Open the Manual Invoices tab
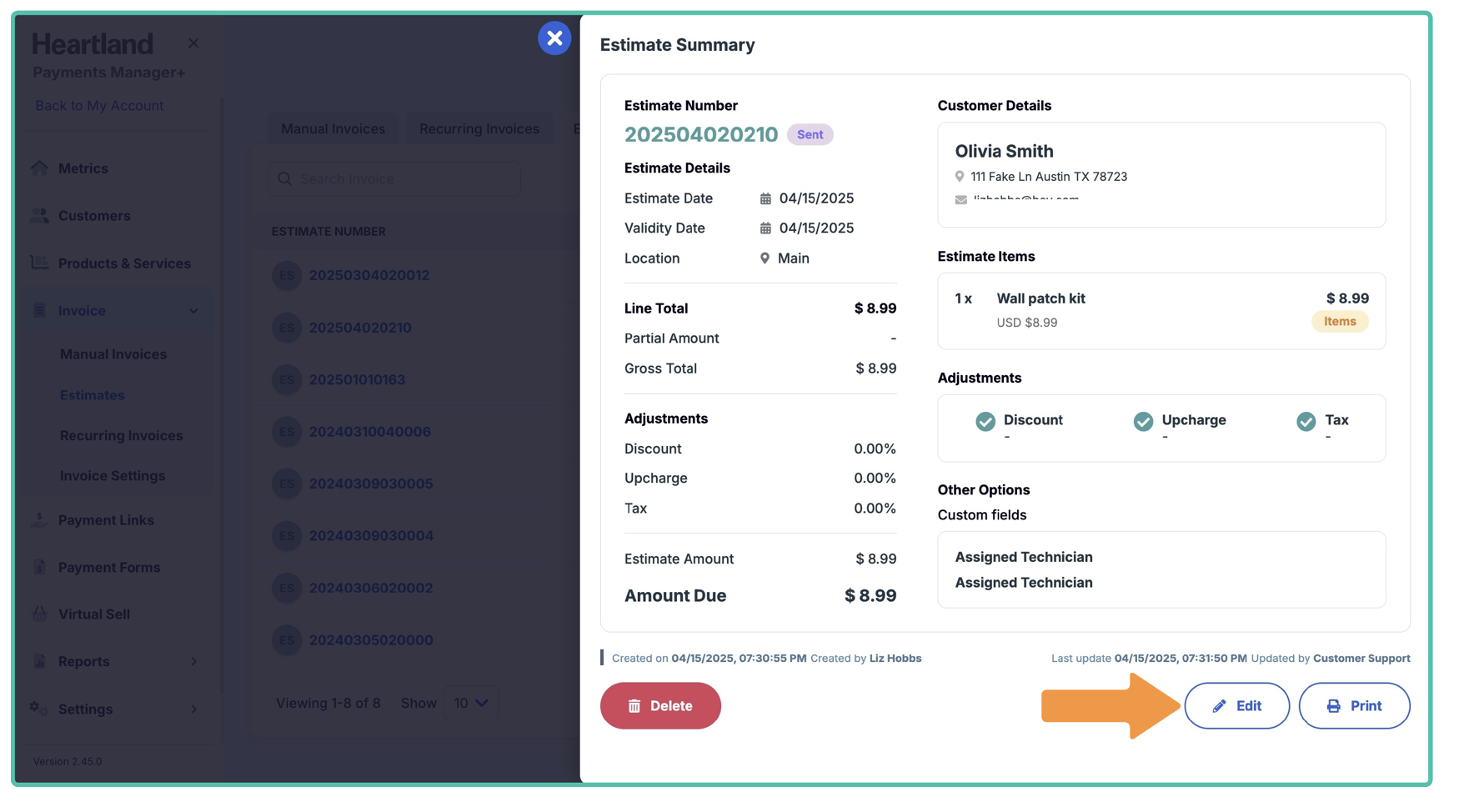 (333, 129)
